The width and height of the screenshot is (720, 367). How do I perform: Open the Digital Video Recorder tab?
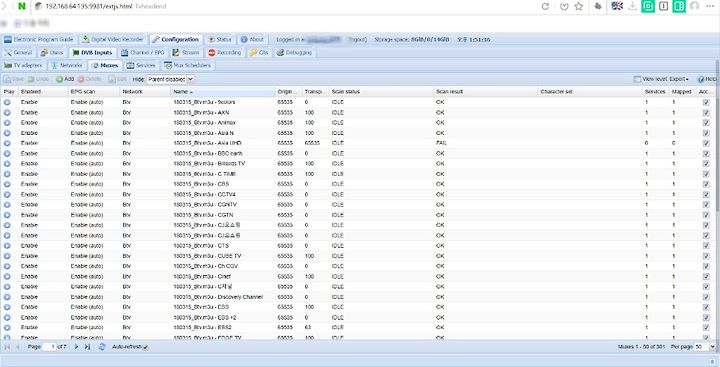coord(113,40)
